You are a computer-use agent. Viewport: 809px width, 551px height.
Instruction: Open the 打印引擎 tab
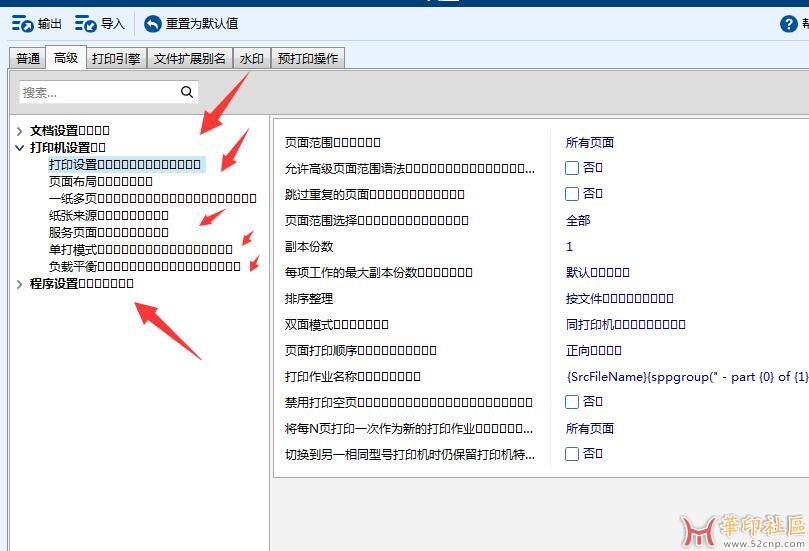tap(116, 58)
